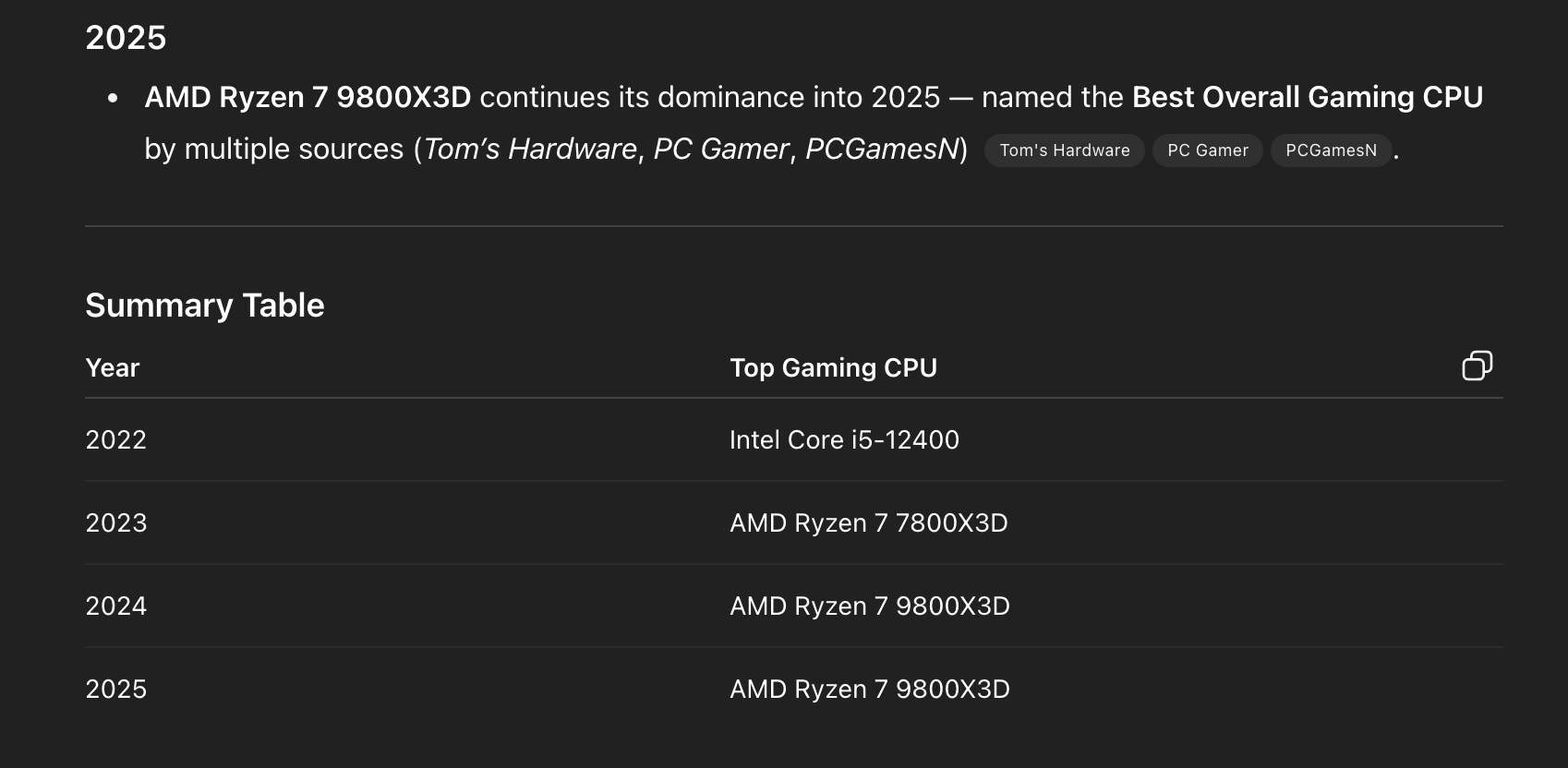This screenshot has height=768, width=1568.
Task: Click the Best Overall Gaming CPU text
Action: tap(1308, 97)
